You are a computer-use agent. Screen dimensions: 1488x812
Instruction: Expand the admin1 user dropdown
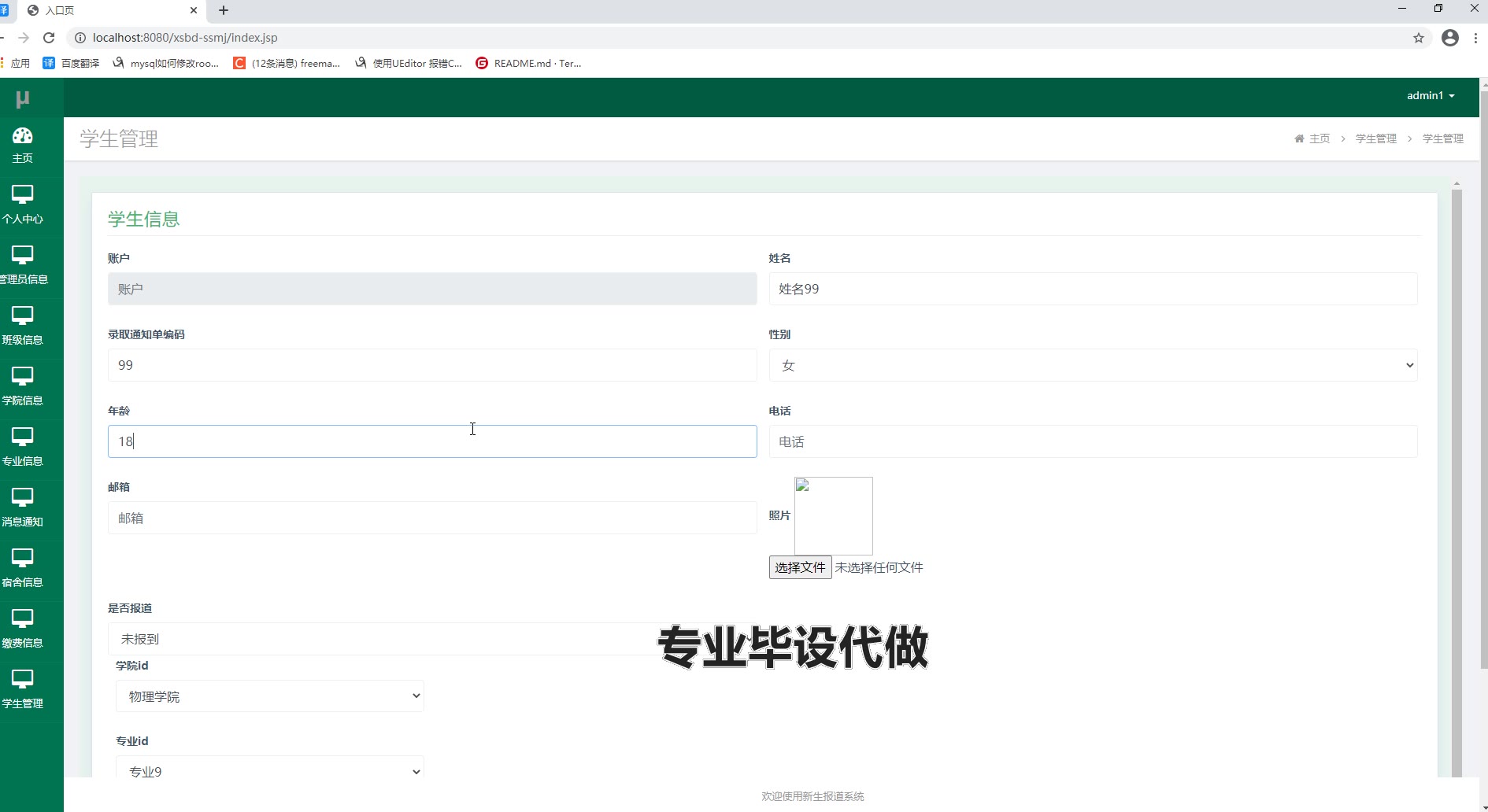pyautogui.click(x=1431, y=95)
